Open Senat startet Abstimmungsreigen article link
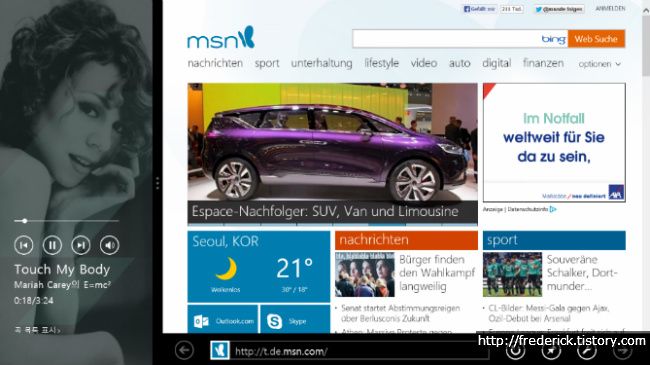The image size is (650, 365). click(x=400, y=313)
